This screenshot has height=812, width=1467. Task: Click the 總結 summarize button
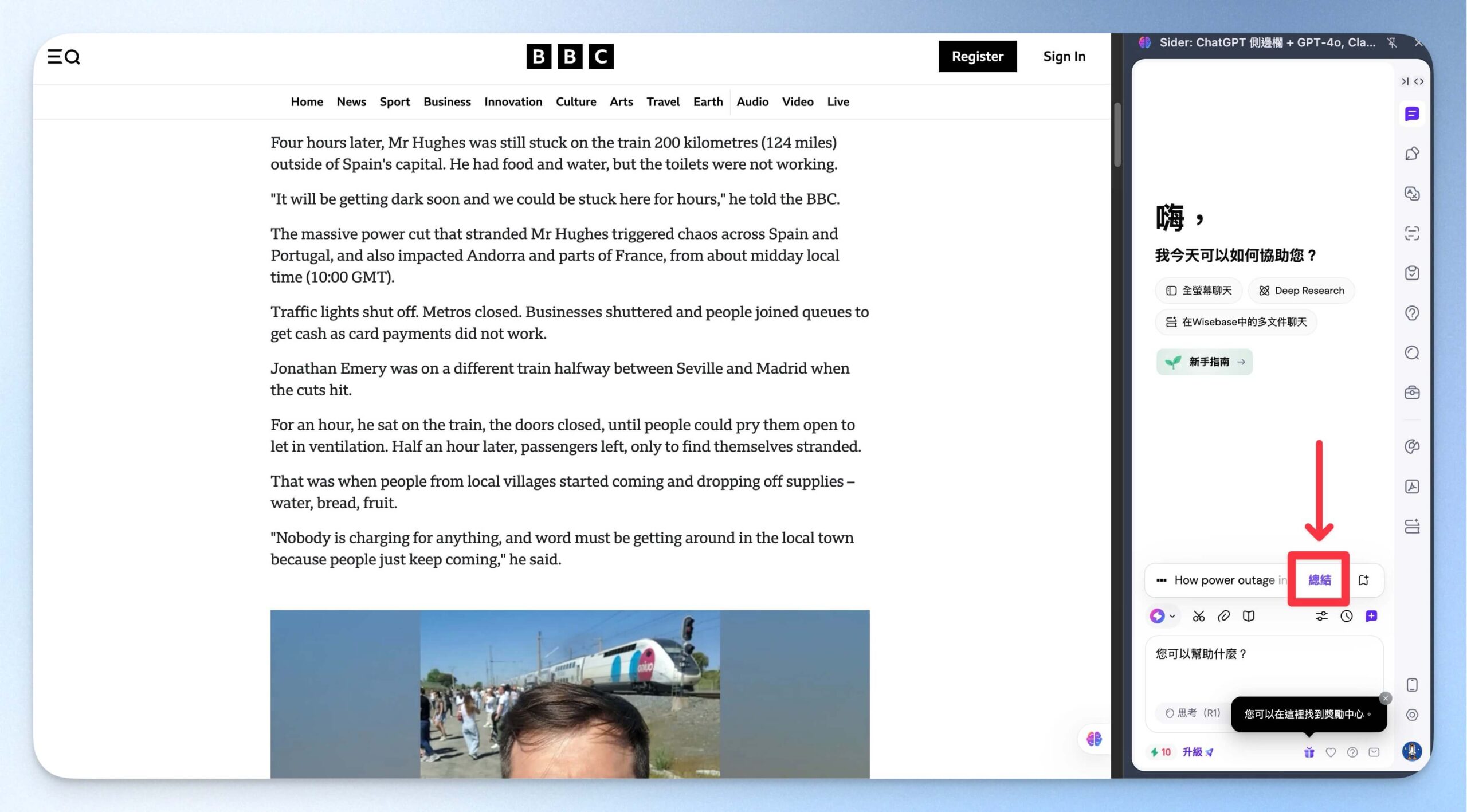[x=1319, y=580]
